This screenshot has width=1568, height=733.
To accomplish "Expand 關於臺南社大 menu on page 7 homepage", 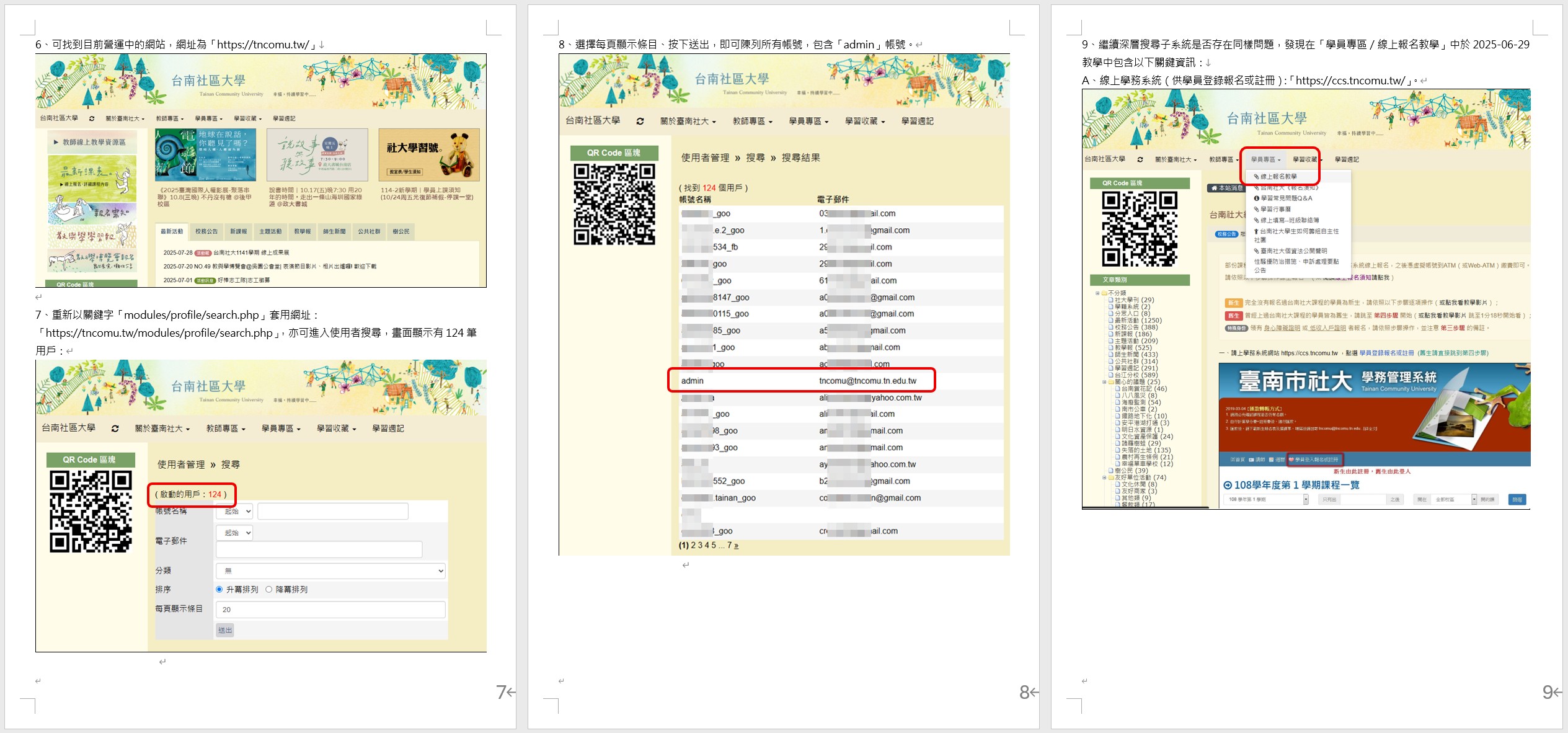I will [125, 118].
